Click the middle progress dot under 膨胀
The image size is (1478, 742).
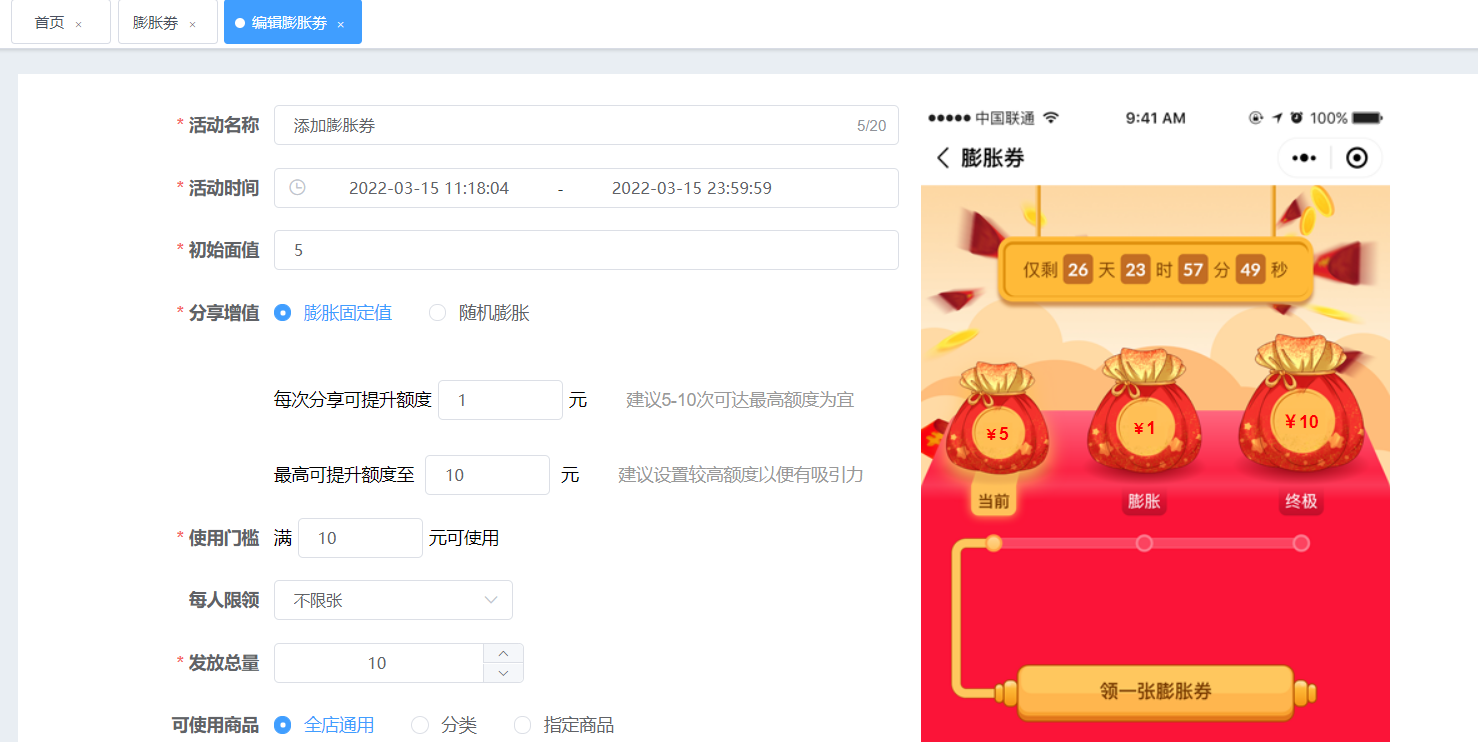coord(1144,543)
